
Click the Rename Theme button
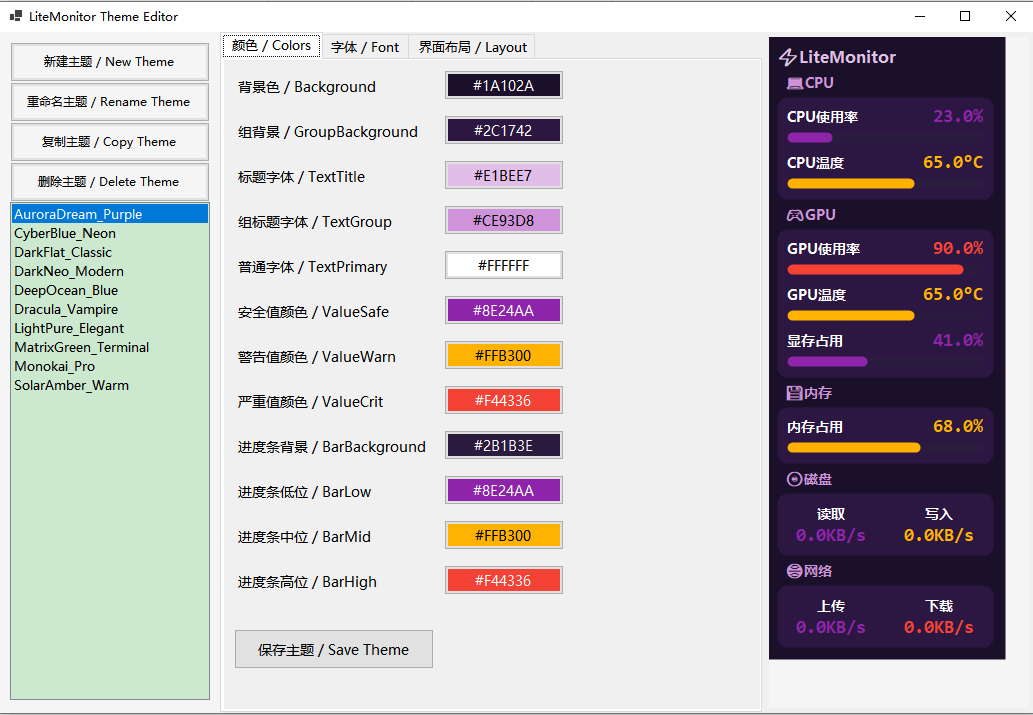pos(110,102)
